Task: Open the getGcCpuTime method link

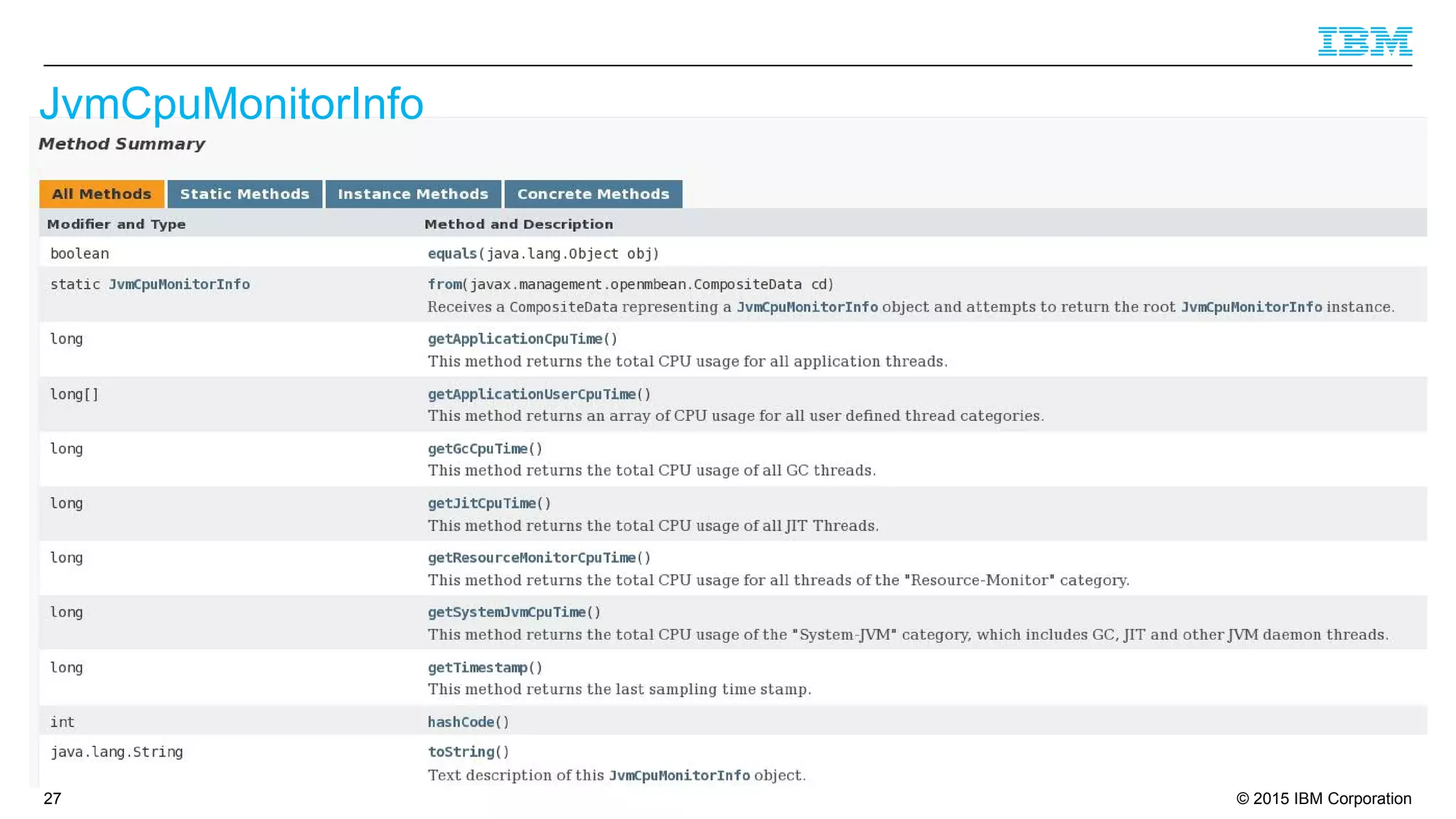Action: coord(477,449)
